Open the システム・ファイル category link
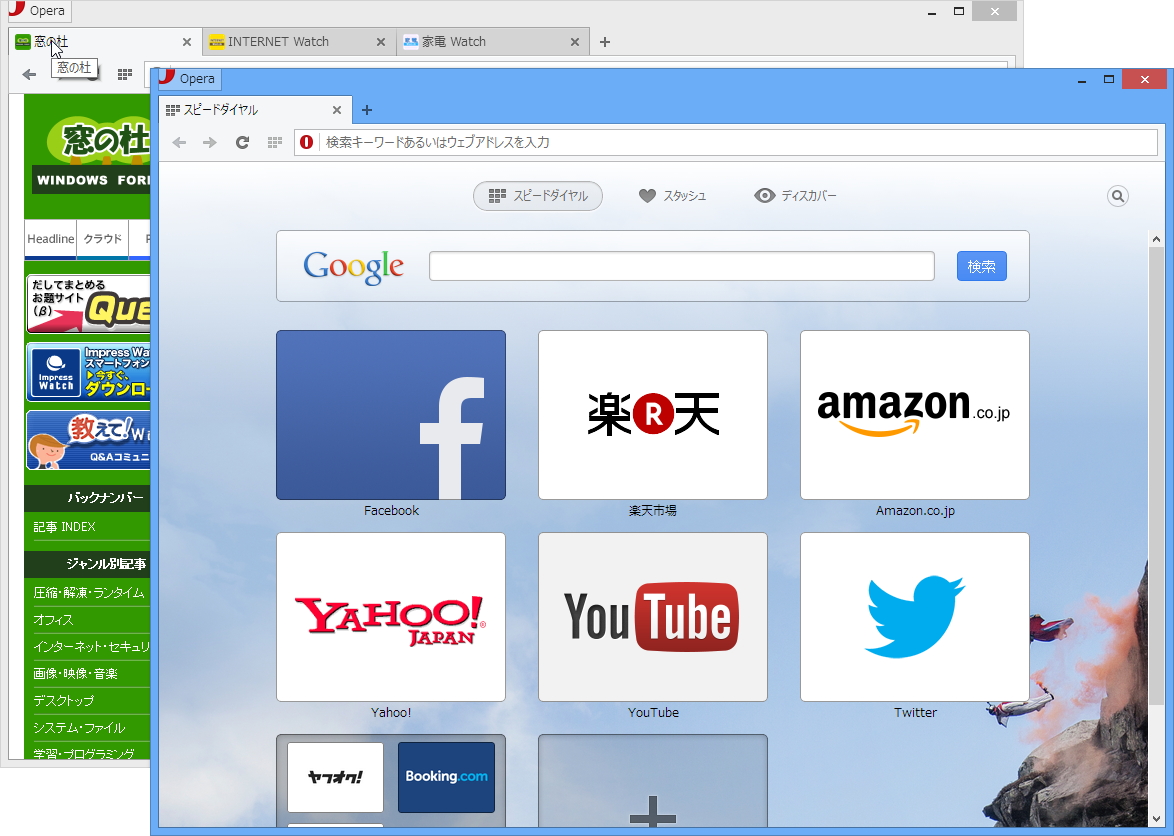Viewport: 1174px width, 836px height. [79, 727]
